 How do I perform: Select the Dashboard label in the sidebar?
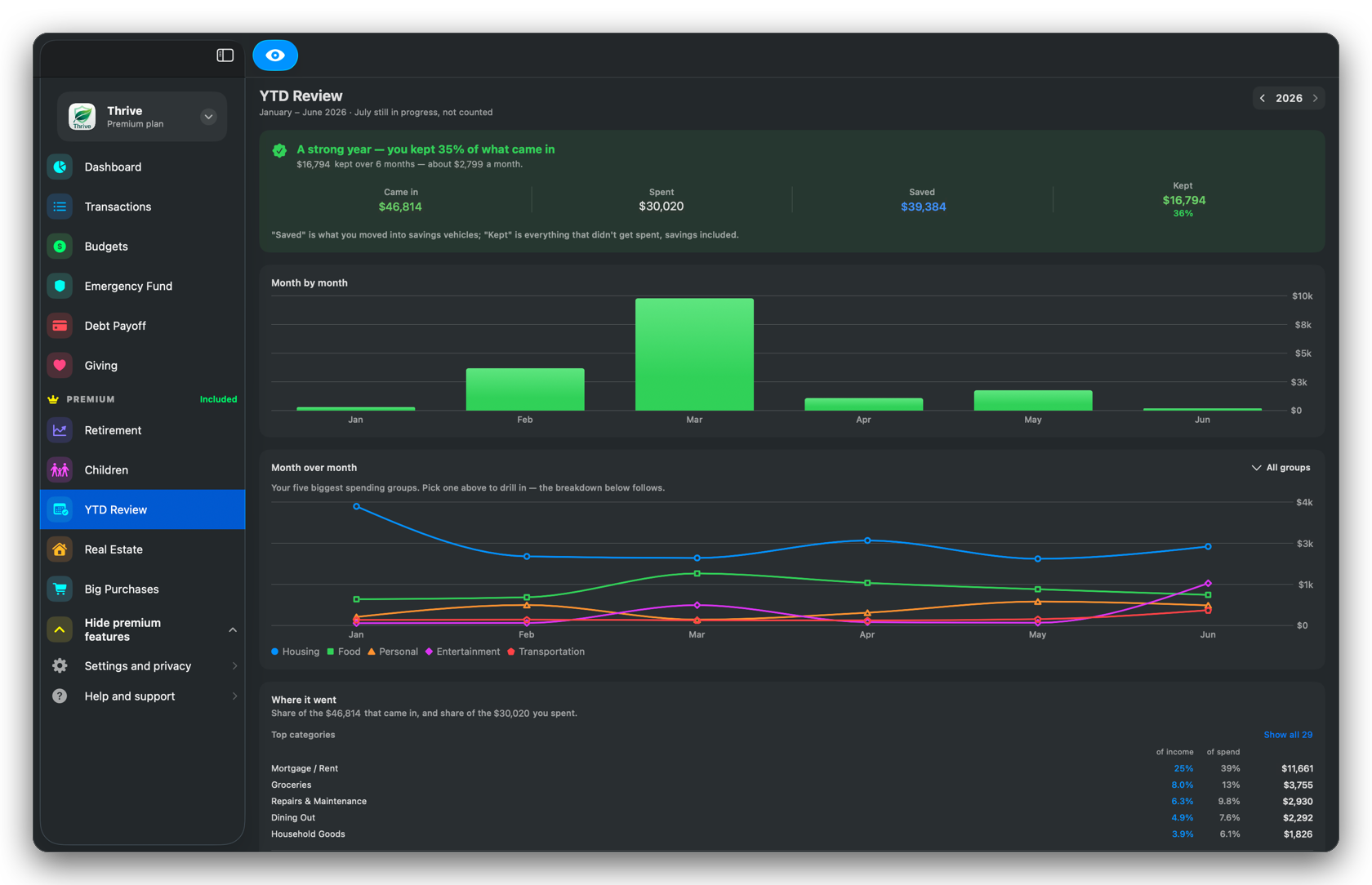tap(113, 167)
